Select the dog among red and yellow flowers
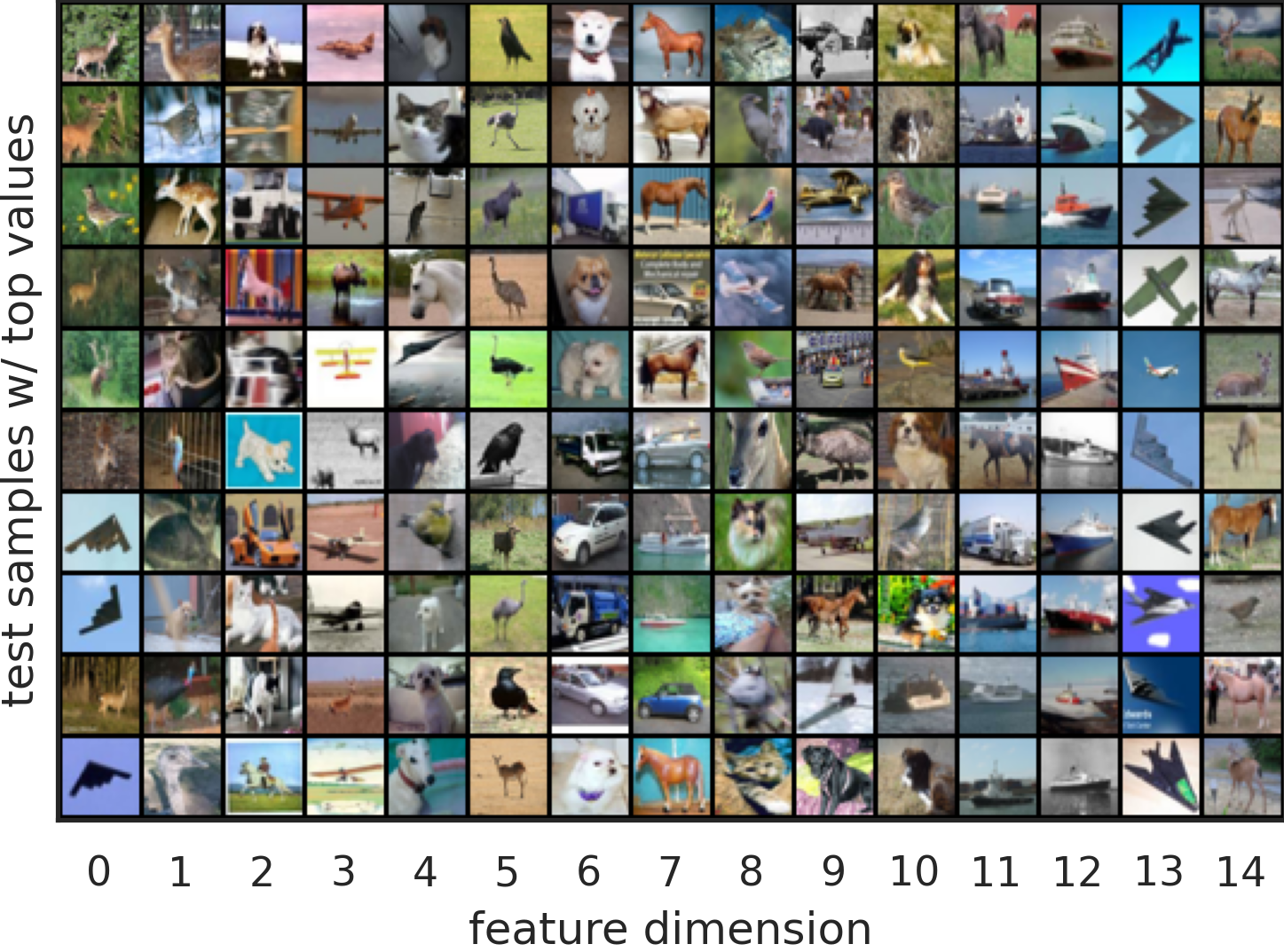The width and height of the screenshot is (1284, 952). (x=917, y=614)
